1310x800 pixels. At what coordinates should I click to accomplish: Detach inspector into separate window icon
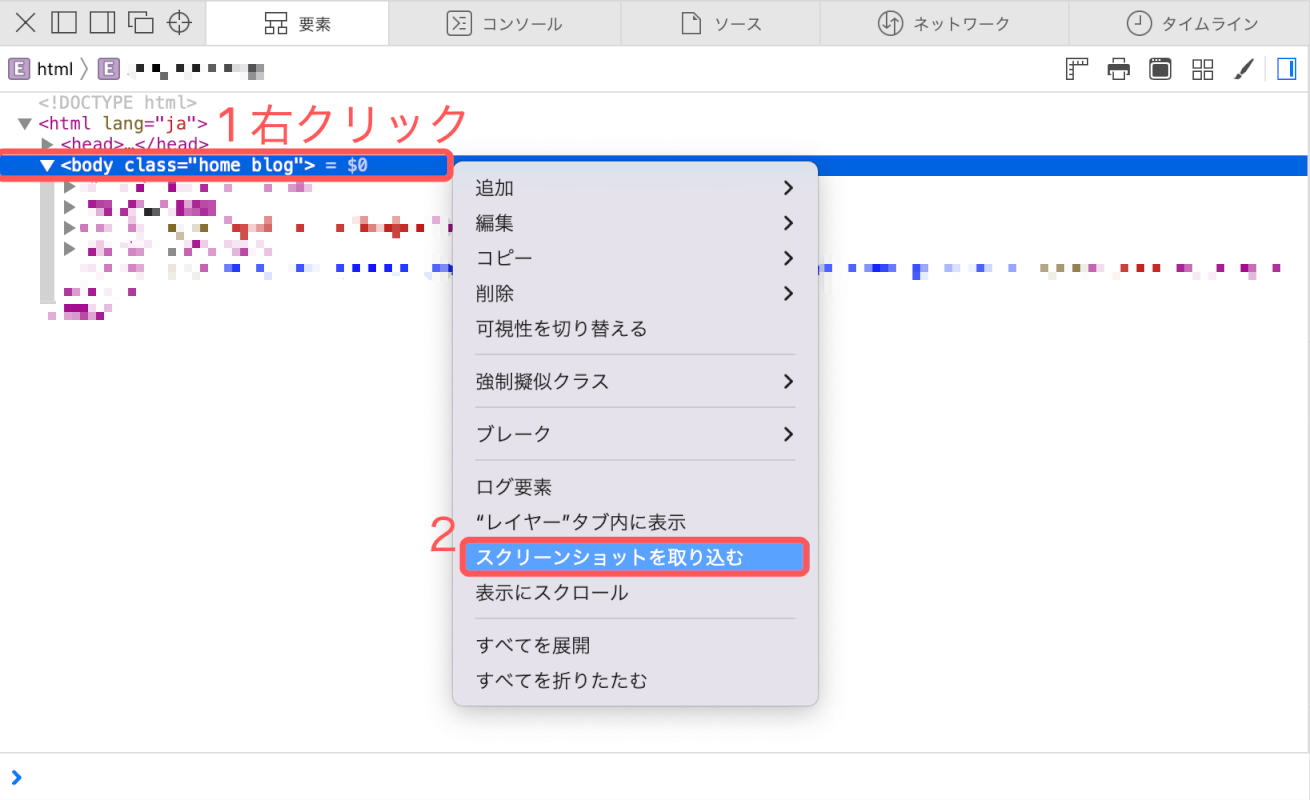(141, 22)
